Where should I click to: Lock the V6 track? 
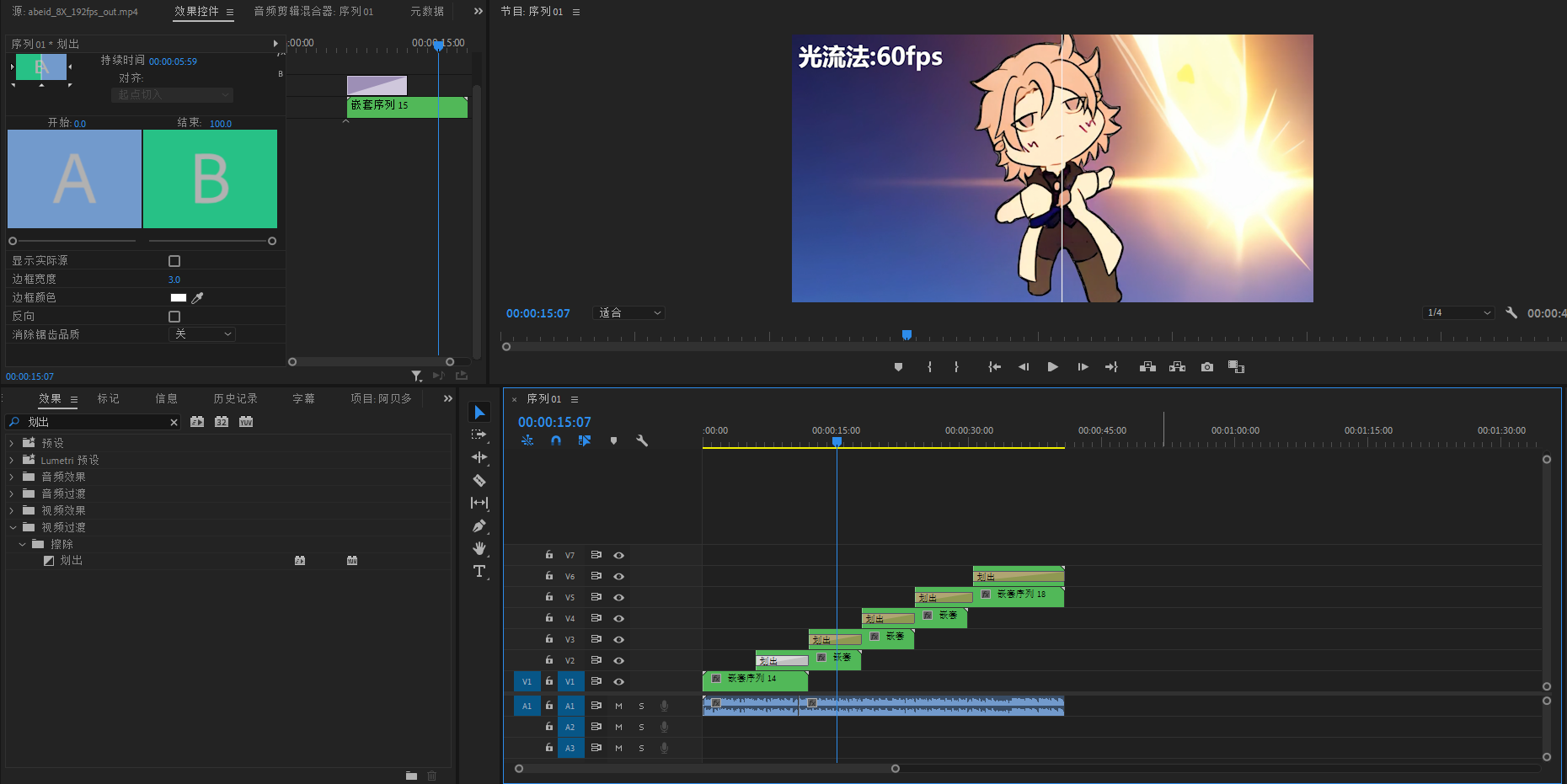[548, 576]
